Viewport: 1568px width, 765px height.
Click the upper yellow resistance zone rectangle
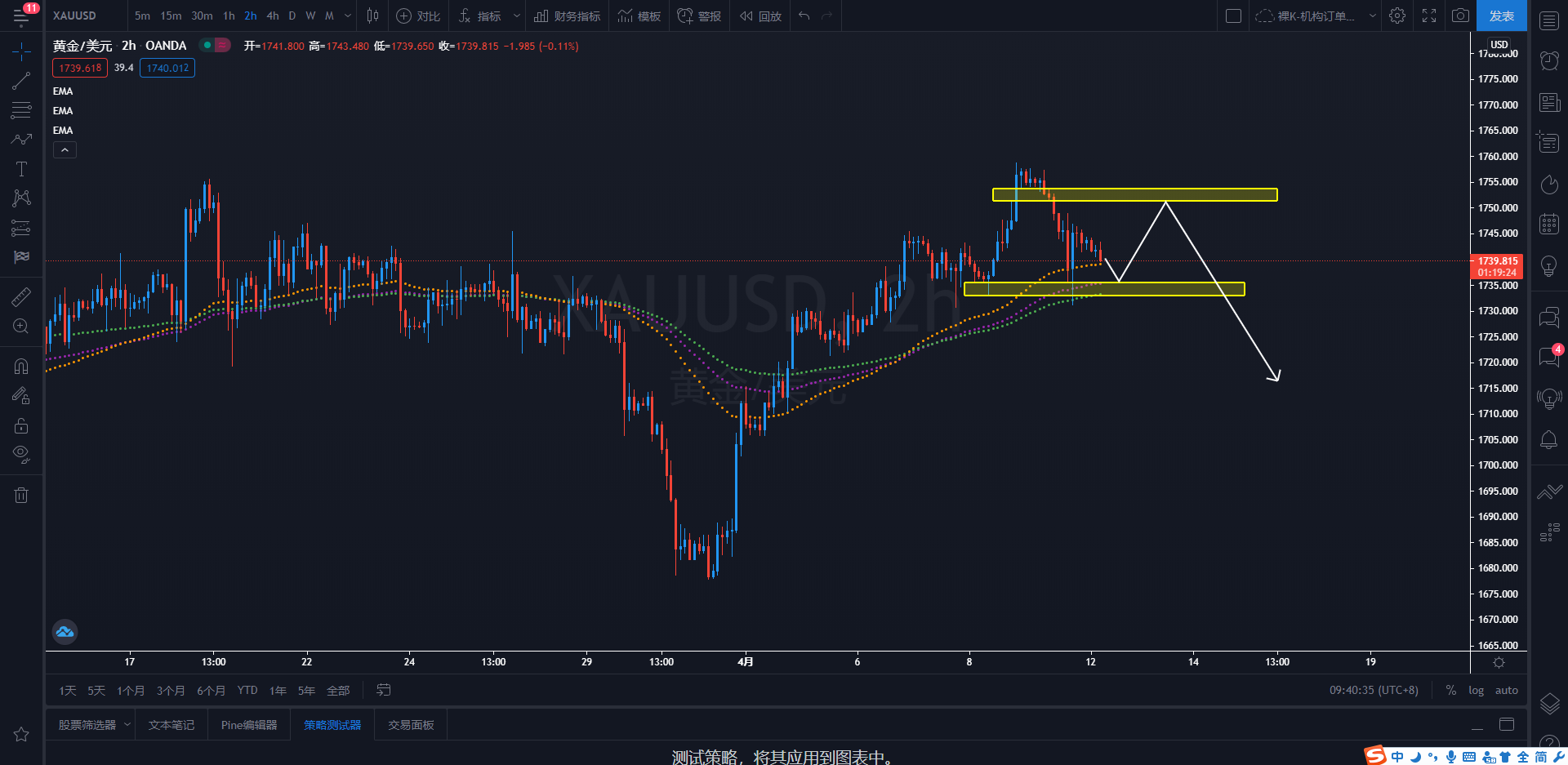(x=1134, y=194)
